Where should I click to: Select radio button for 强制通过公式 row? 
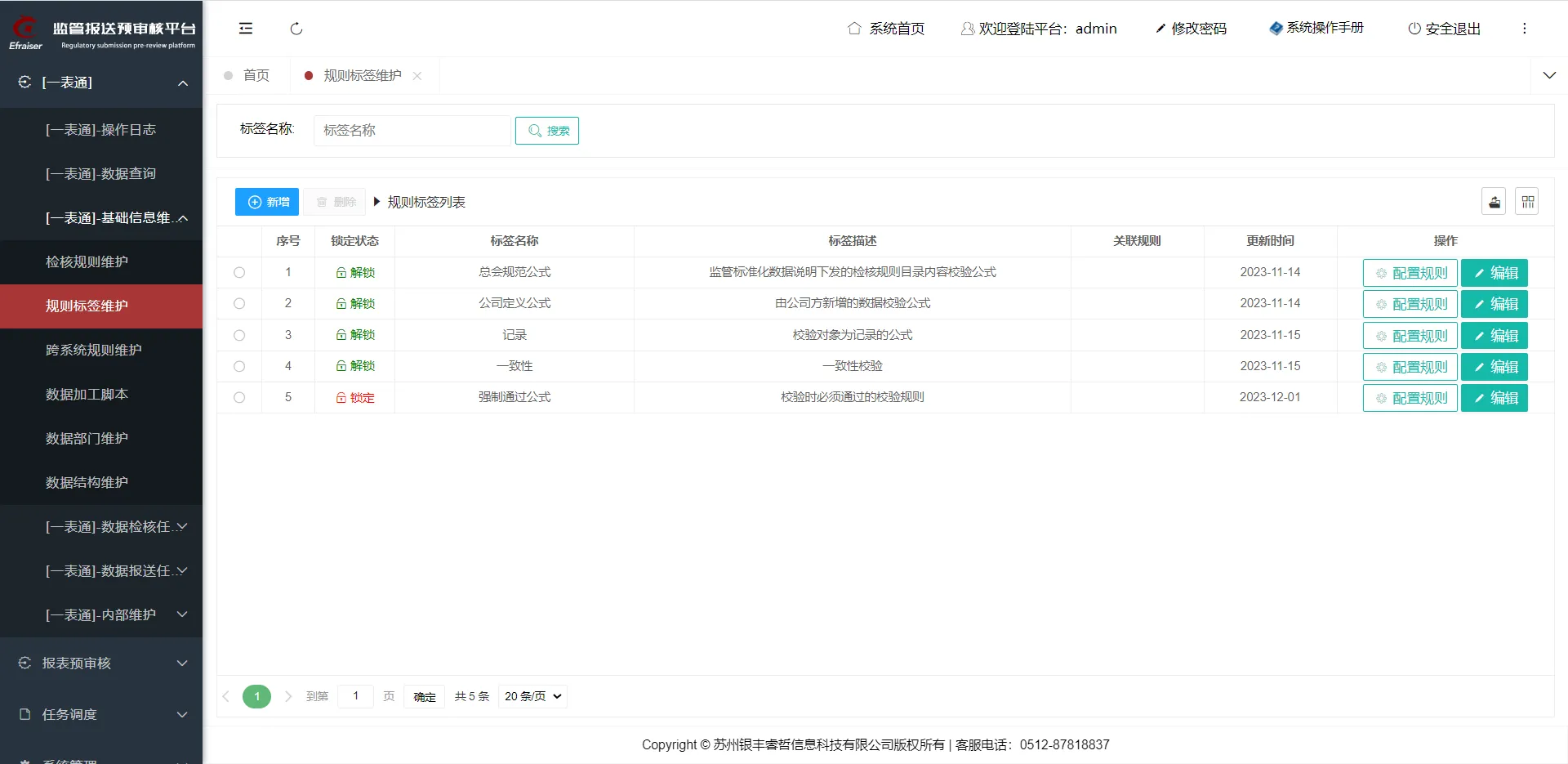(x=239, y=398)
